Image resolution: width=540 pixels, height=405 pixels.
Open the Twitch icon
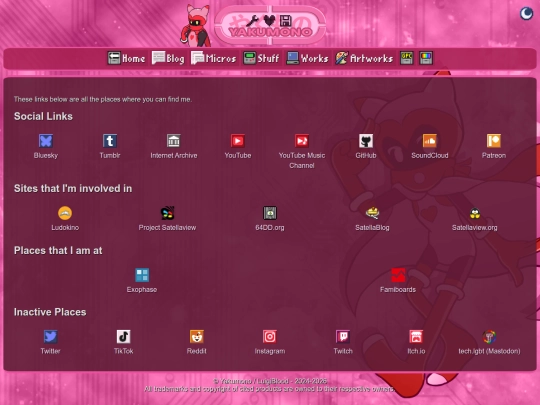(x=343, y=336)
